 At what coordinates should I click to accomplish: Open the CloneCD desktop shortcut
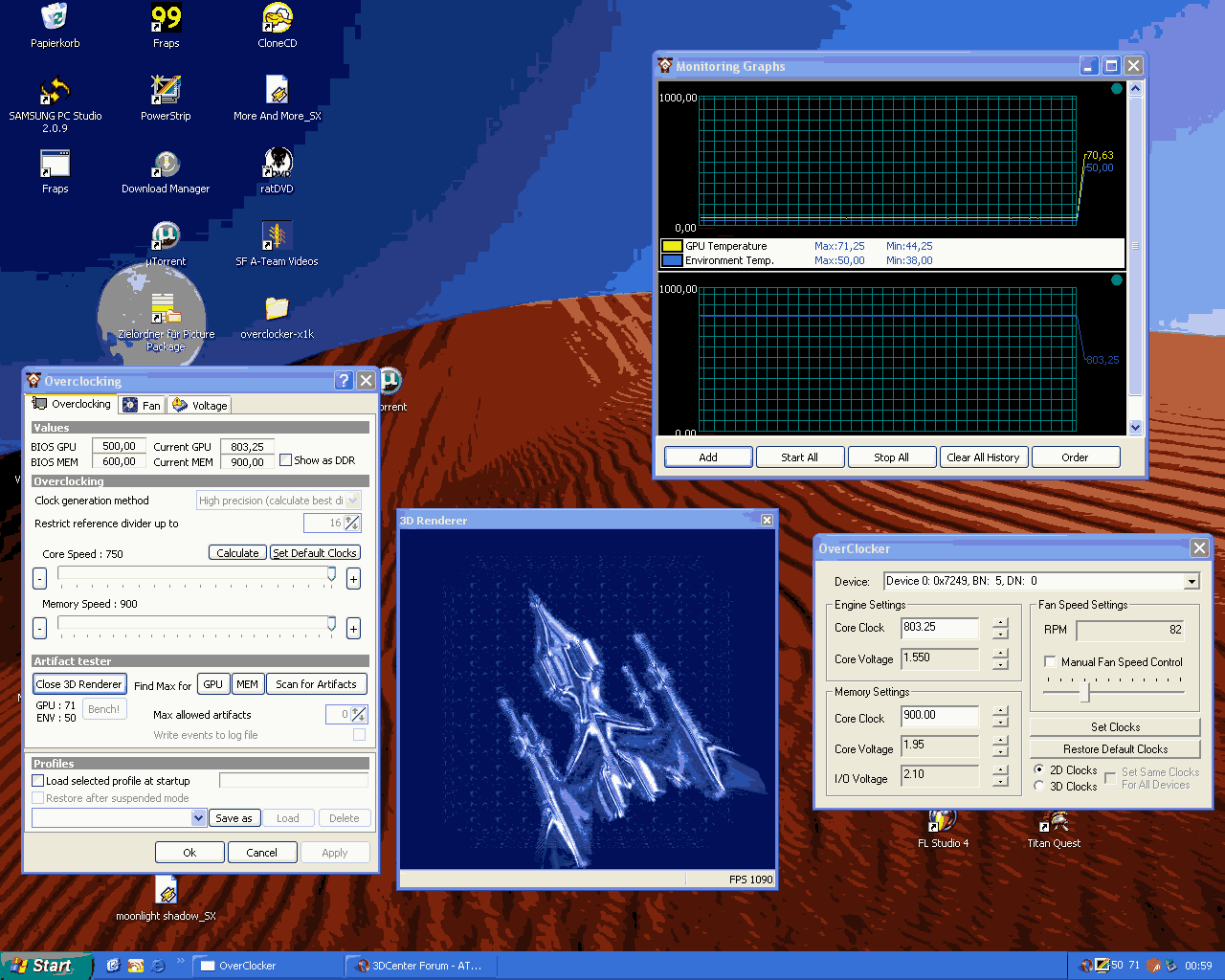[x=277, y=19]
